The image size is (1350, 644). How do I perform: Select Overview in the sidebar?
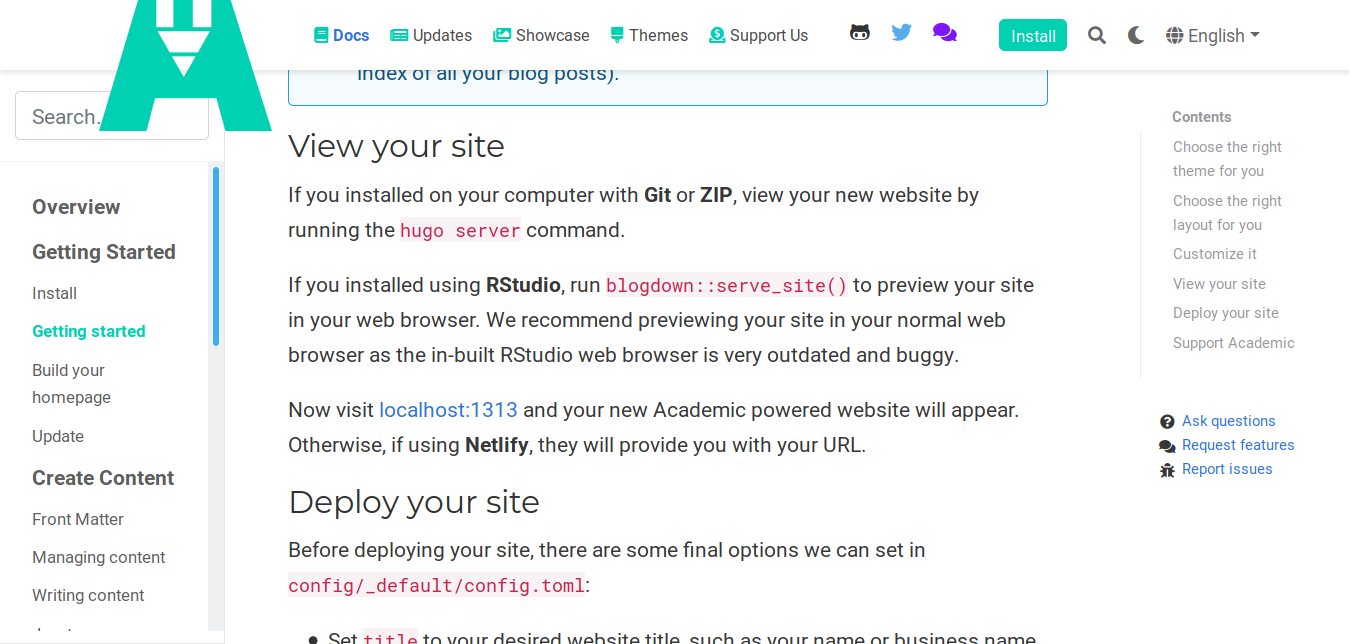click(x=76, y=207)
